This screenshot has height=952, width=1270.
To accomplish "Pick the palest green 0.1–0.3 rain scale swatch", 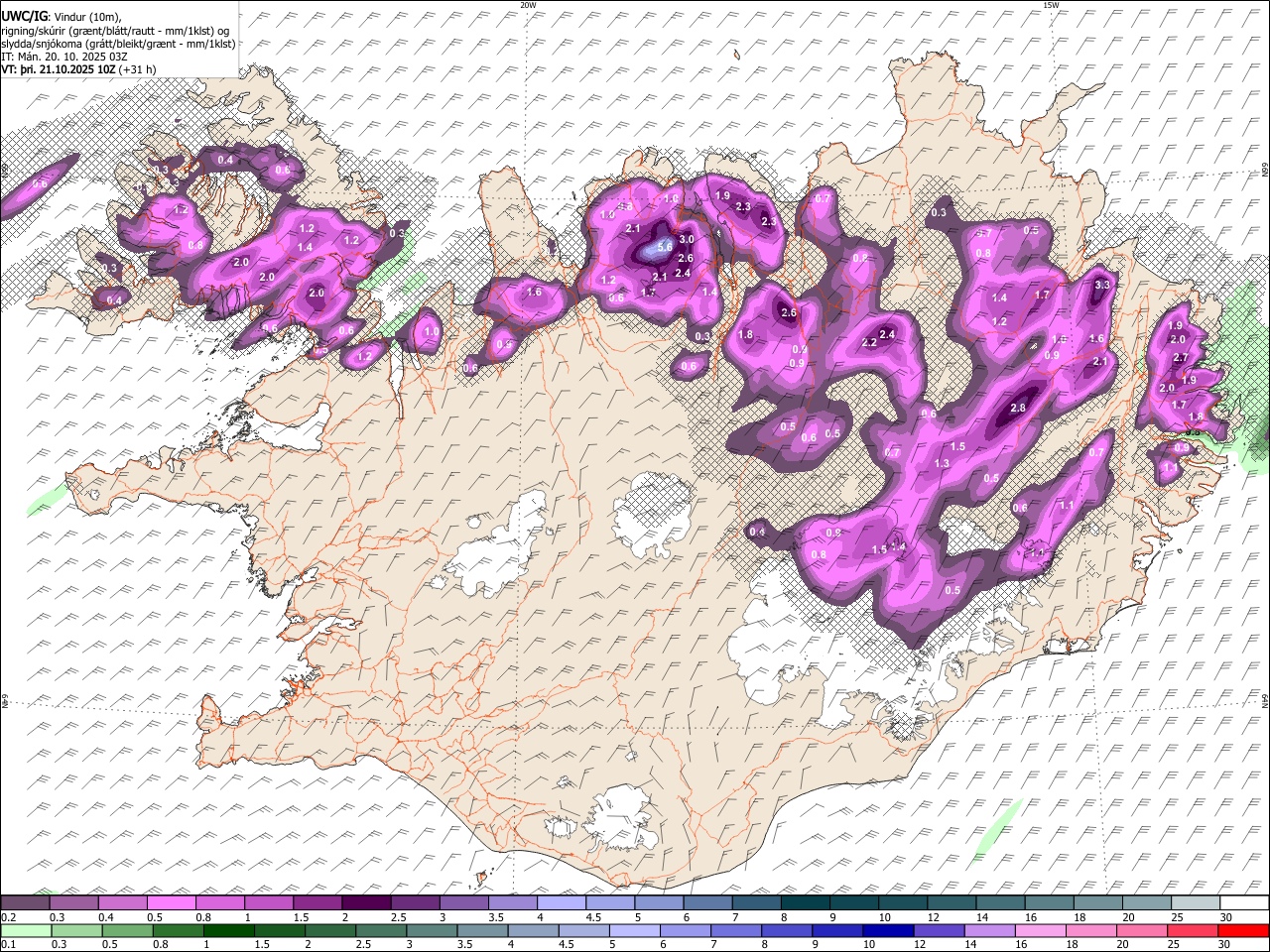I will coord(26,930).
